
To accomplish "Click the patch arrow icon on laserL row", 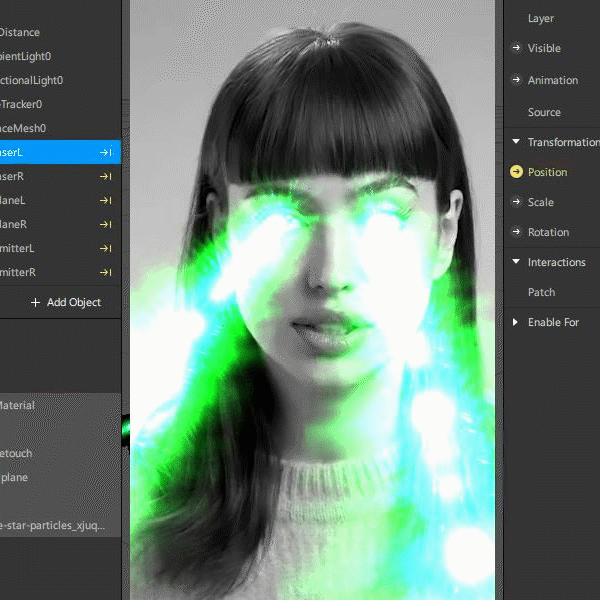I will click(x=106, y=153).
